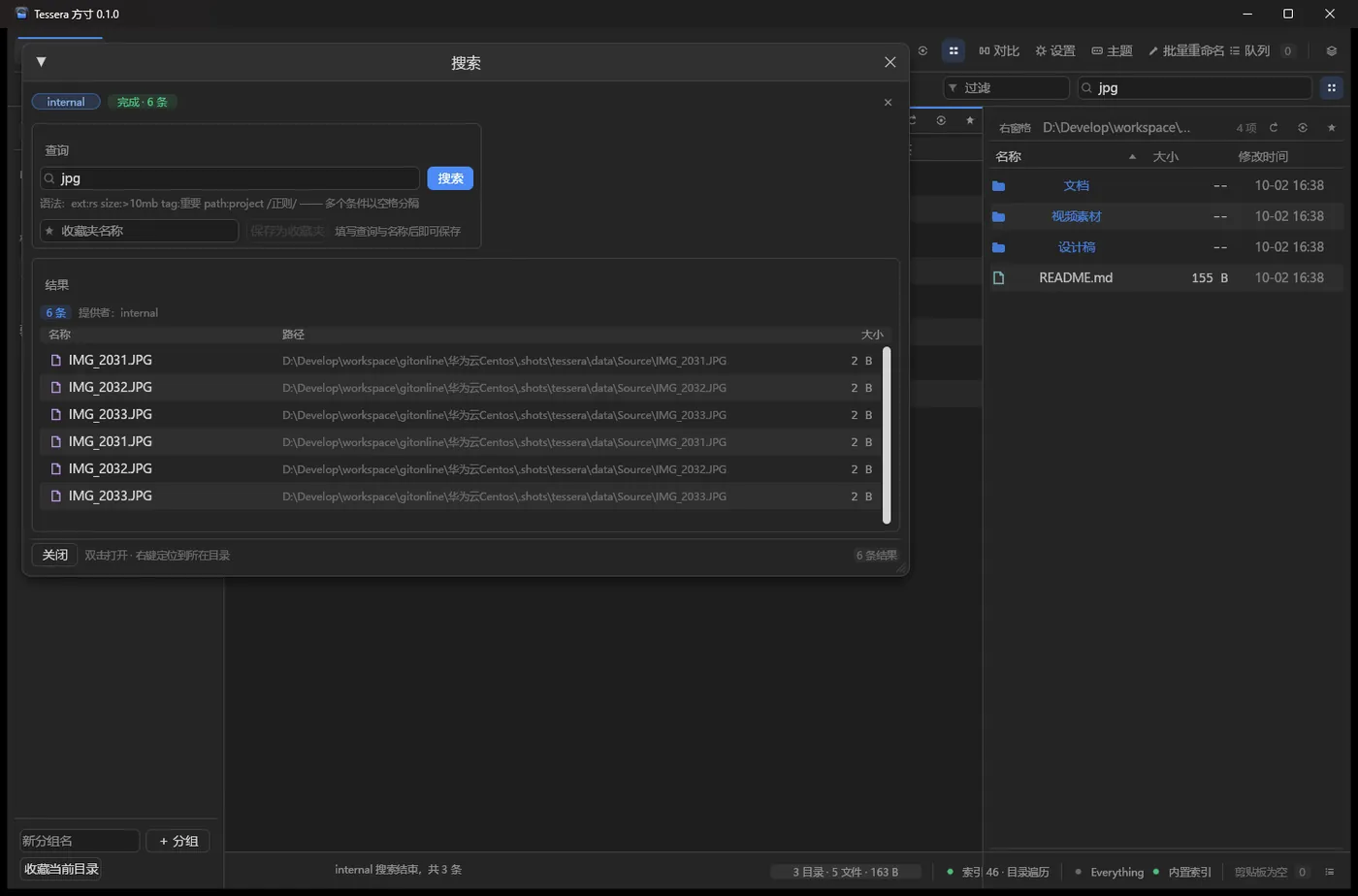1358x896 pixels.
Task: Click the list icon in the status bar
Action: pyautogui.click(x=1329, y=872)
